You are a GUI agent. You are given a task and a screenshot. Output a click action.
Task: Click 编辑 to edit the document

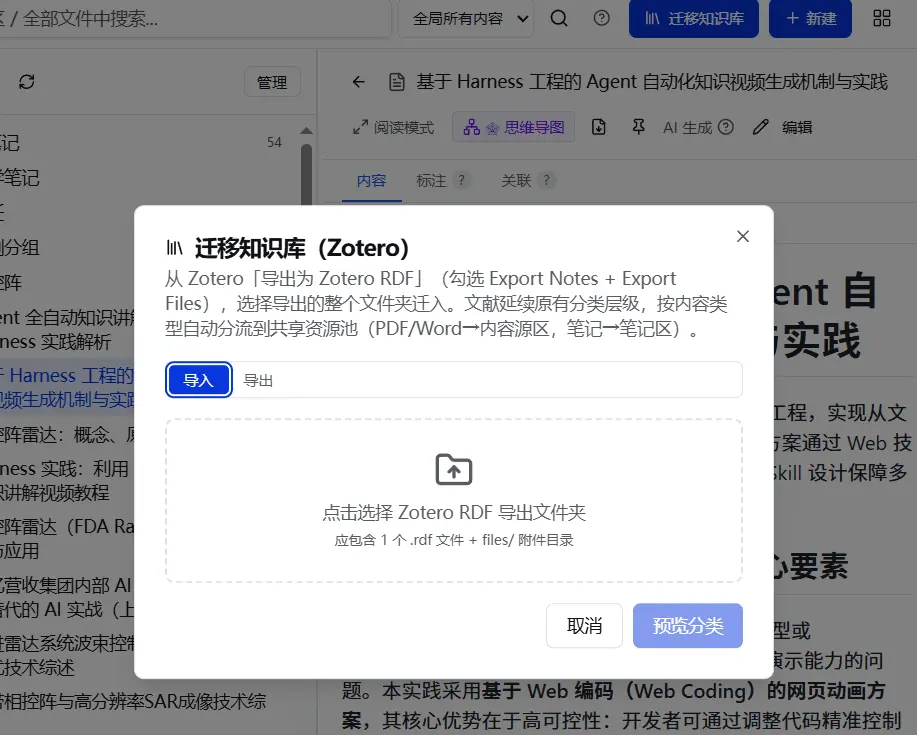[797, 127]
